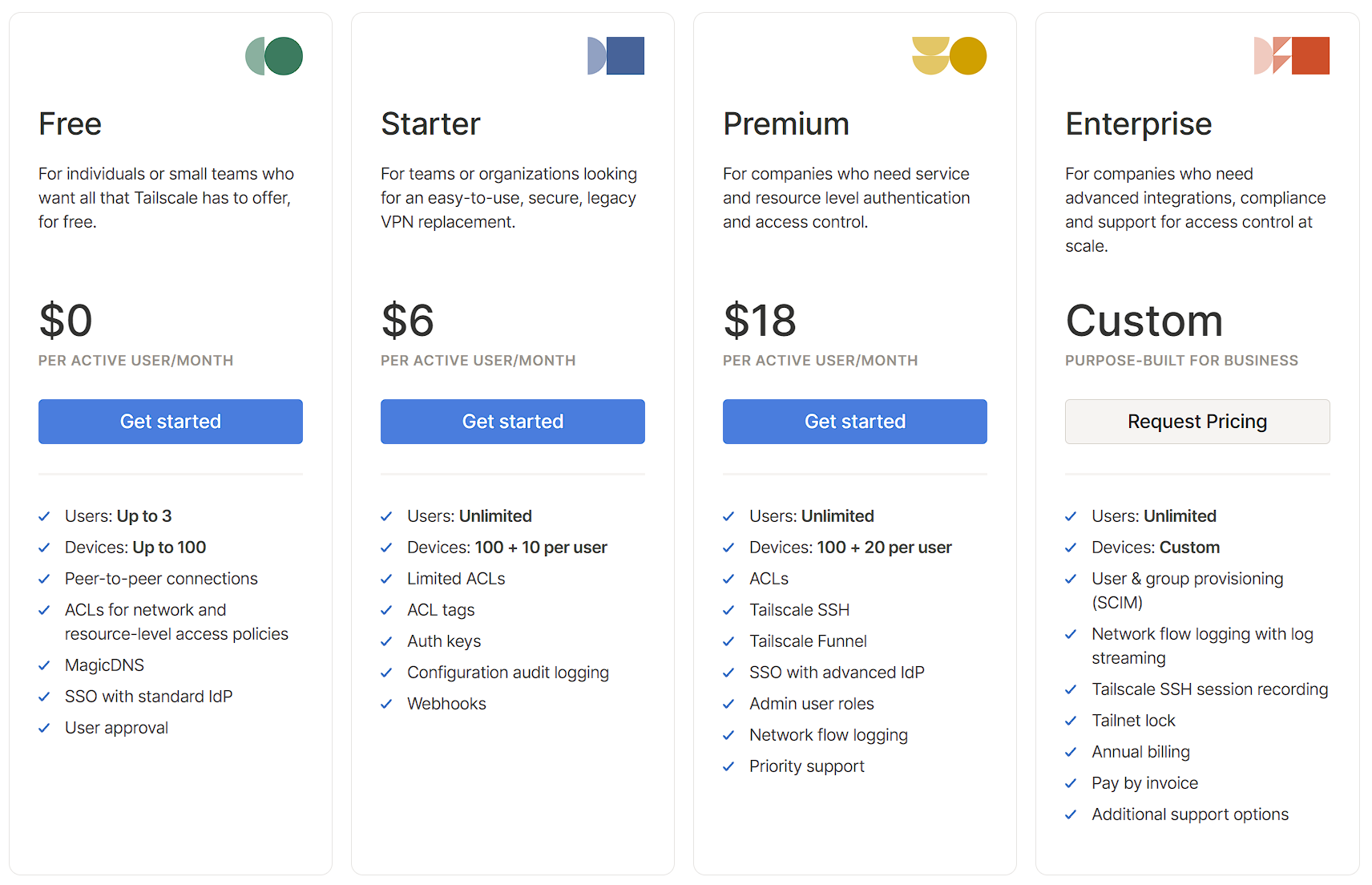Click Get started under the Free plan
The width and height of the screenshot is (1372, 885).
(170, 421)
